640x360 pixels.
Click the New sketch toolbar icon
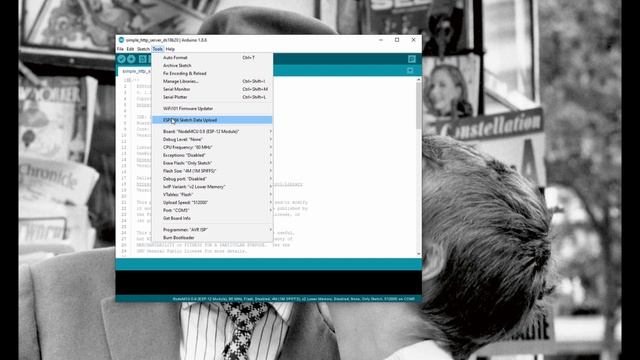pyautogui.click(x=142, y=59)
